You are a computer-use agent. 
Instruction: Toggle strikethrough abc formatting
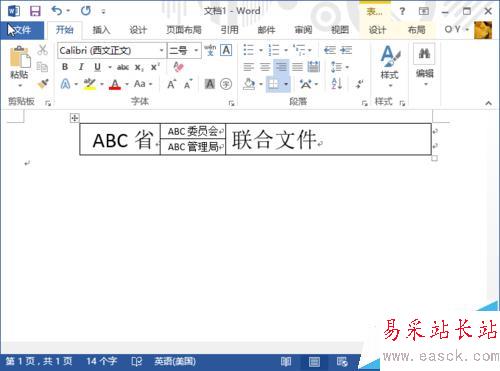point(123,67)
